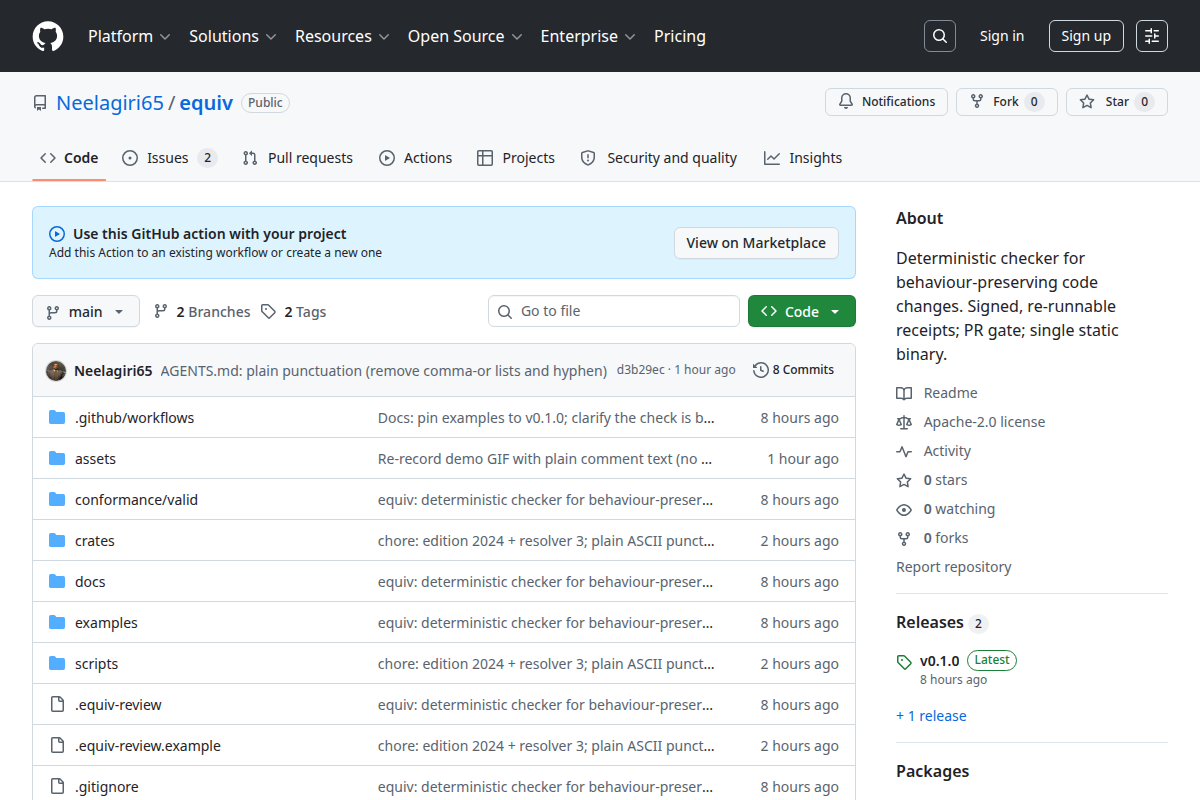Click the branch icon beside 2 Branches

point(160,311)
